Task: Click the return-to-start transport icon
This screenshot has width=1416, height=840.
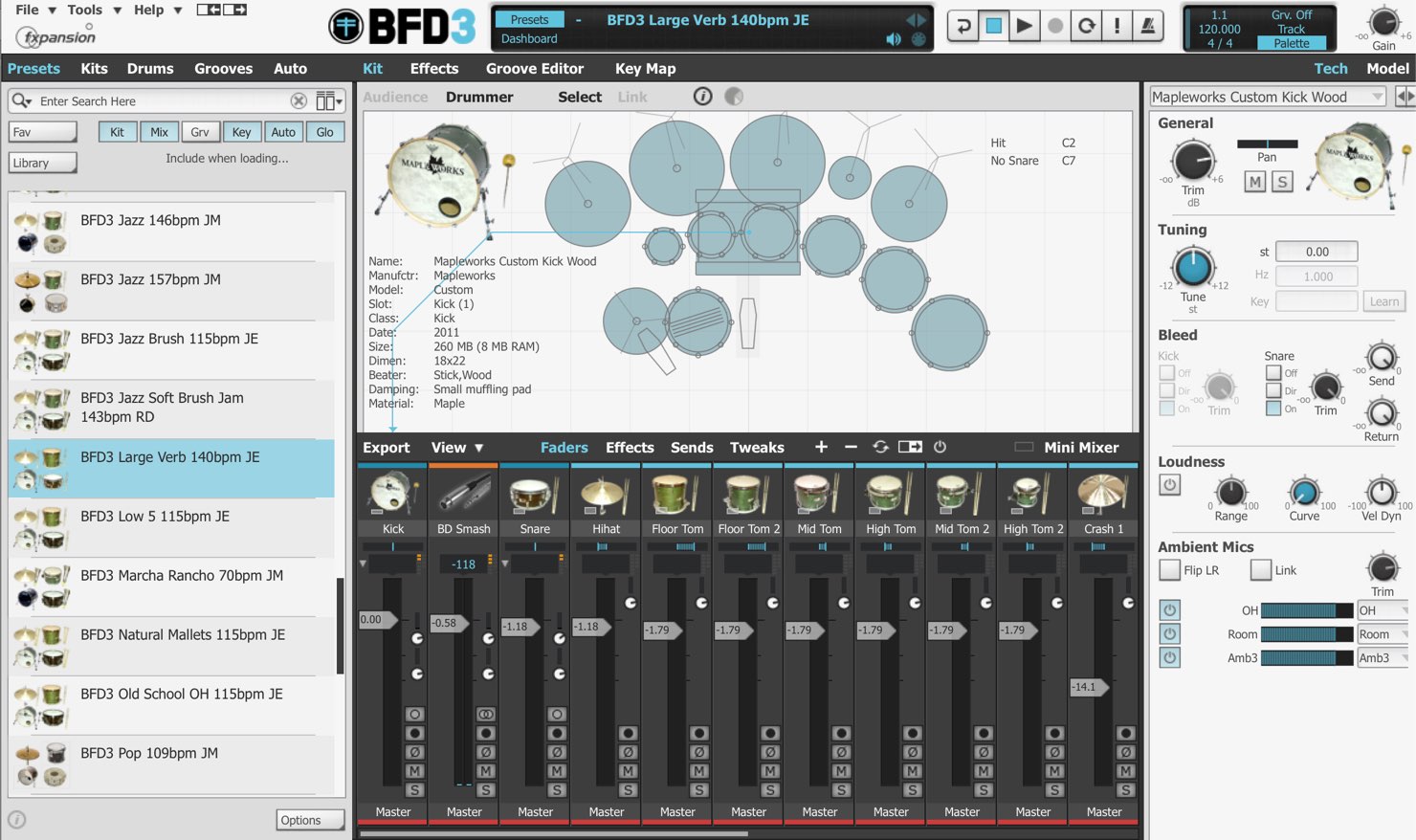Action: click(x=962, y=26)
